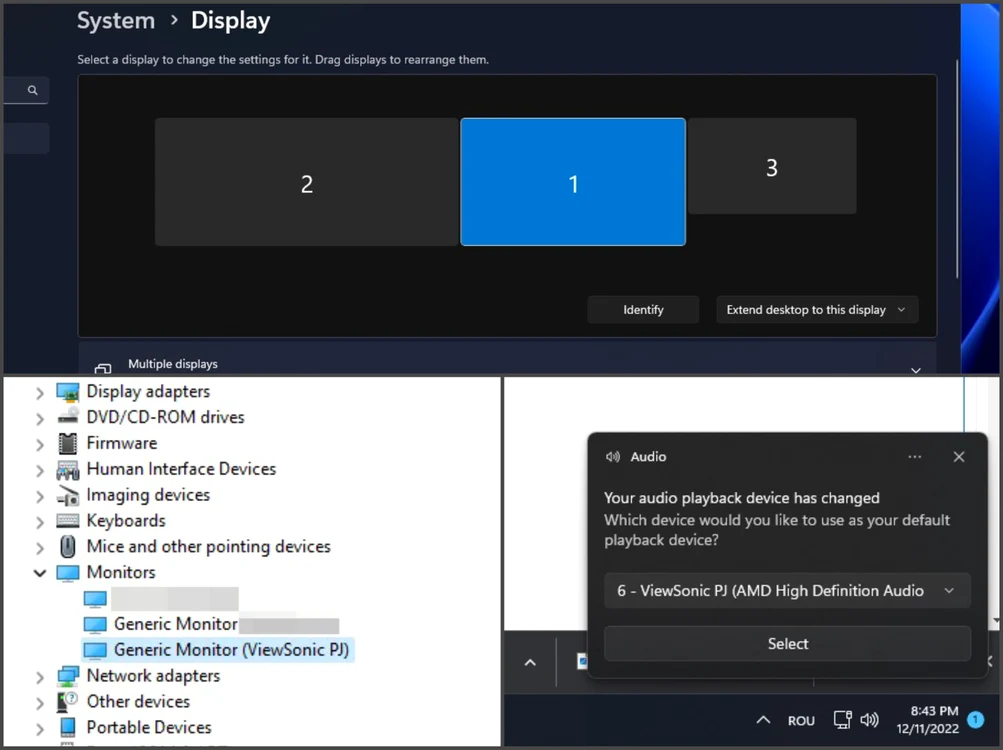Expand the Network adapters tree node
Viewport: 1003px width, 750px height.
(40, 676)
